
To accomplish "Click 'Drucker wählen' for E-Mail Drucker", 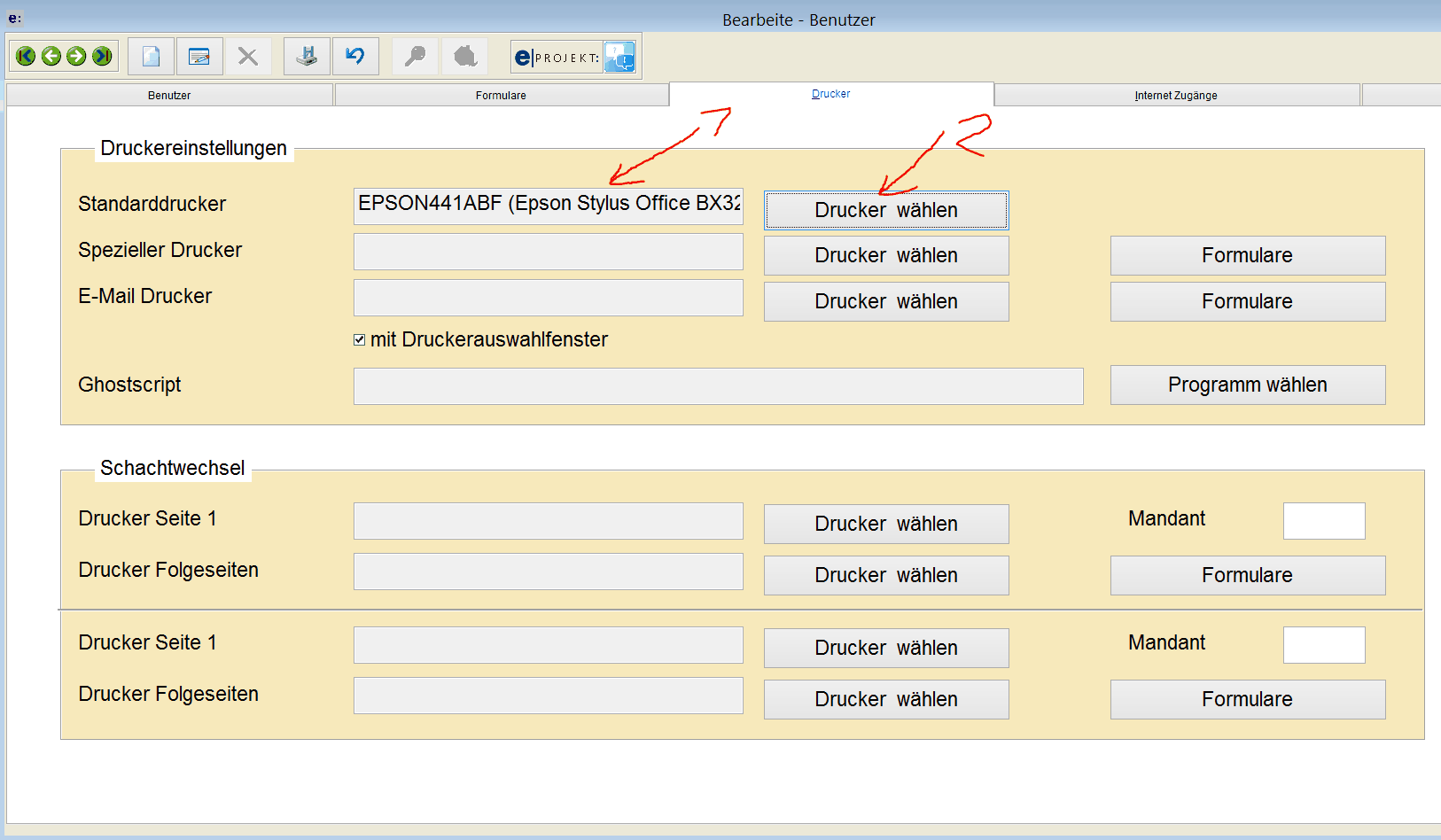I will point(886,301).
